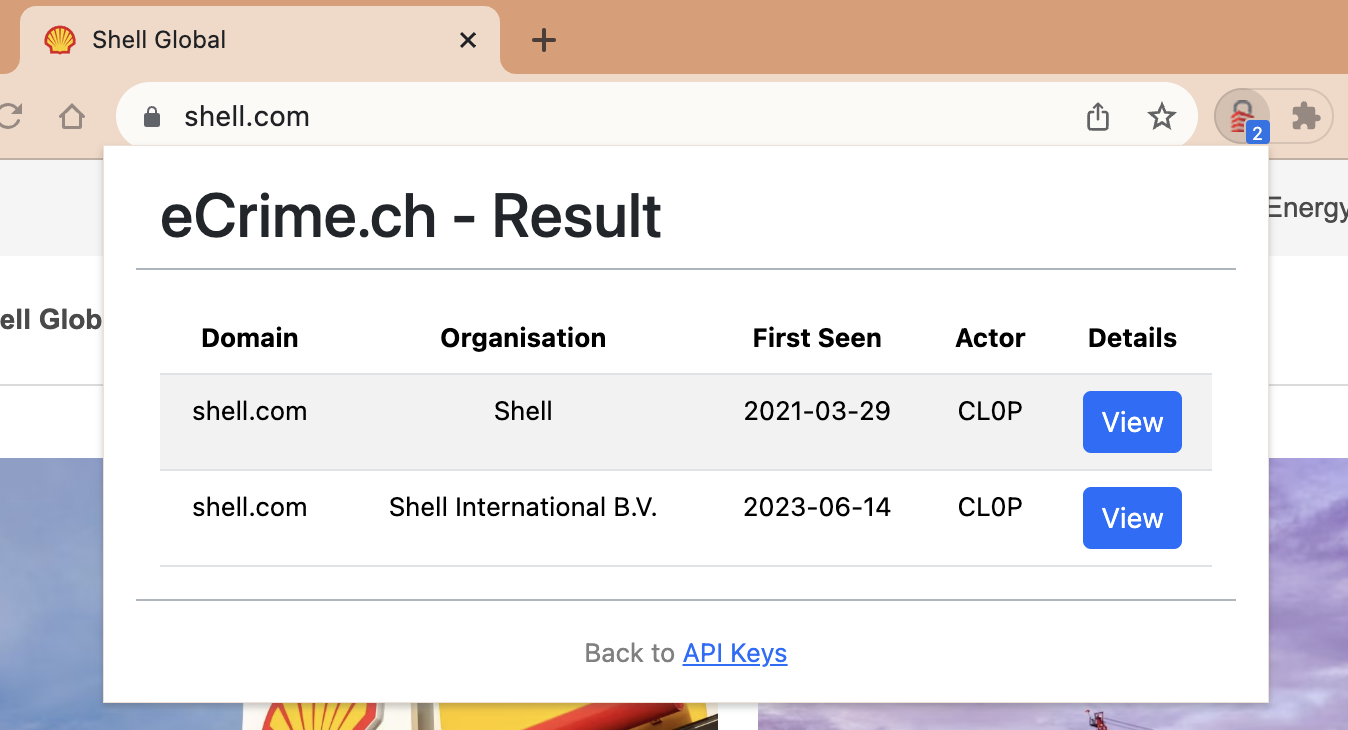Click the date 2023-06-14
Screen dimensions: 1348x730
point(817,507)
